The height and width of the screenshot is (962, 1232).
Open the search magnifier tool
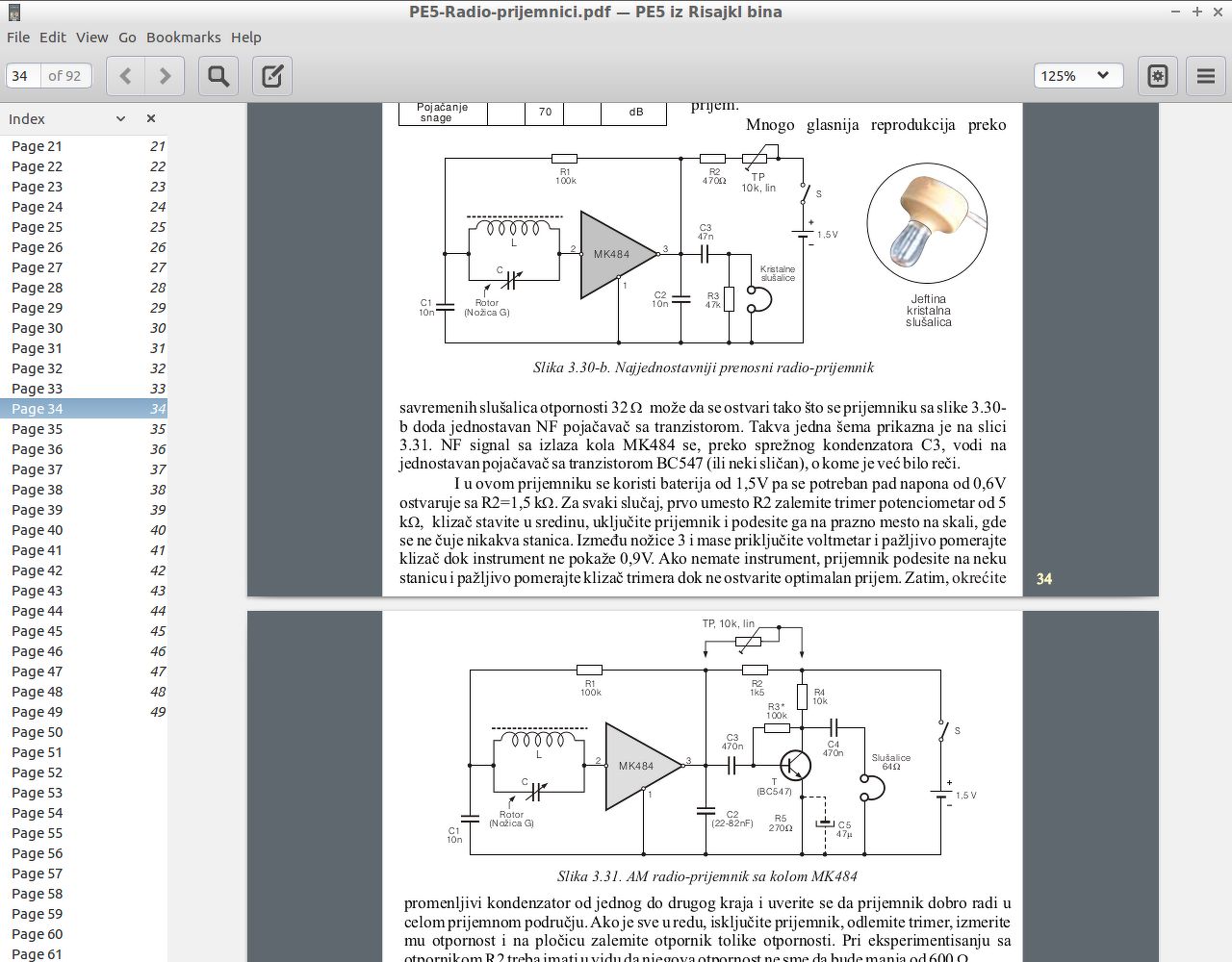pos(218,76)
